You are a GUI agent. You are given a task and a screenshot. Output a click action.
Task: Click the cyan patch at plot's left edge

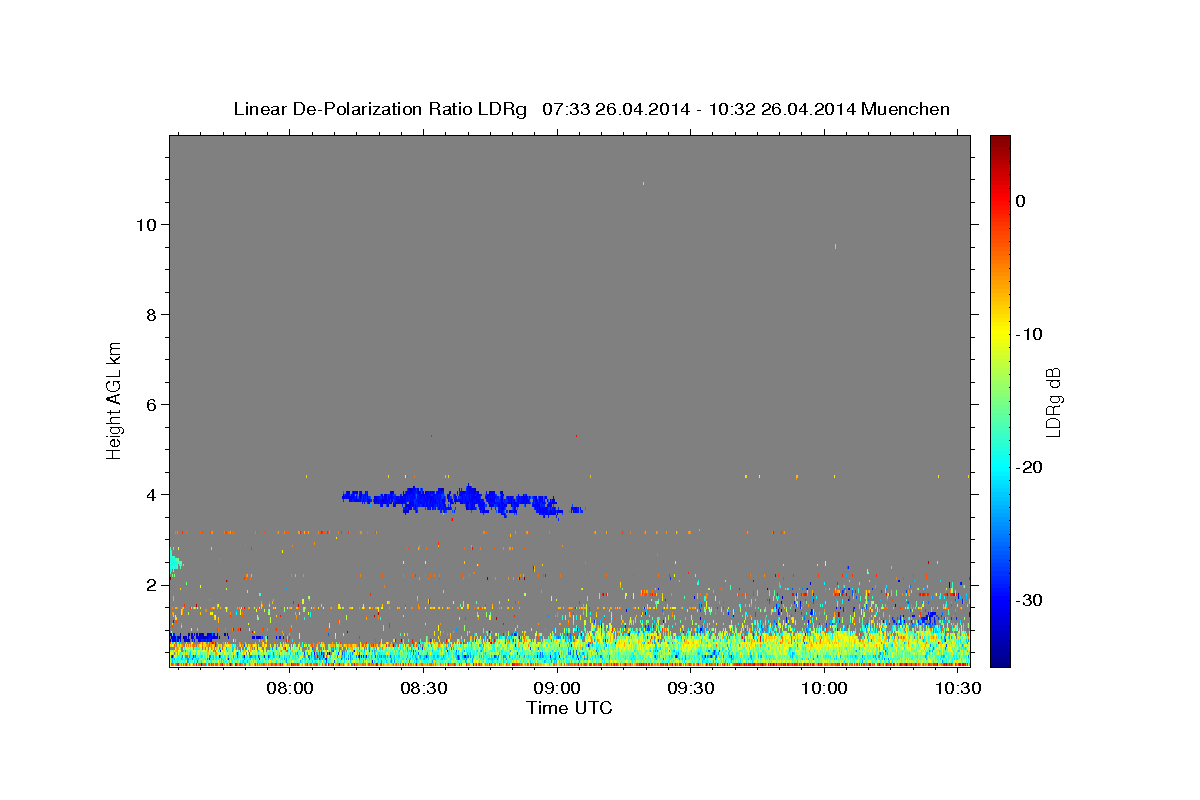(x=175, y=563)
